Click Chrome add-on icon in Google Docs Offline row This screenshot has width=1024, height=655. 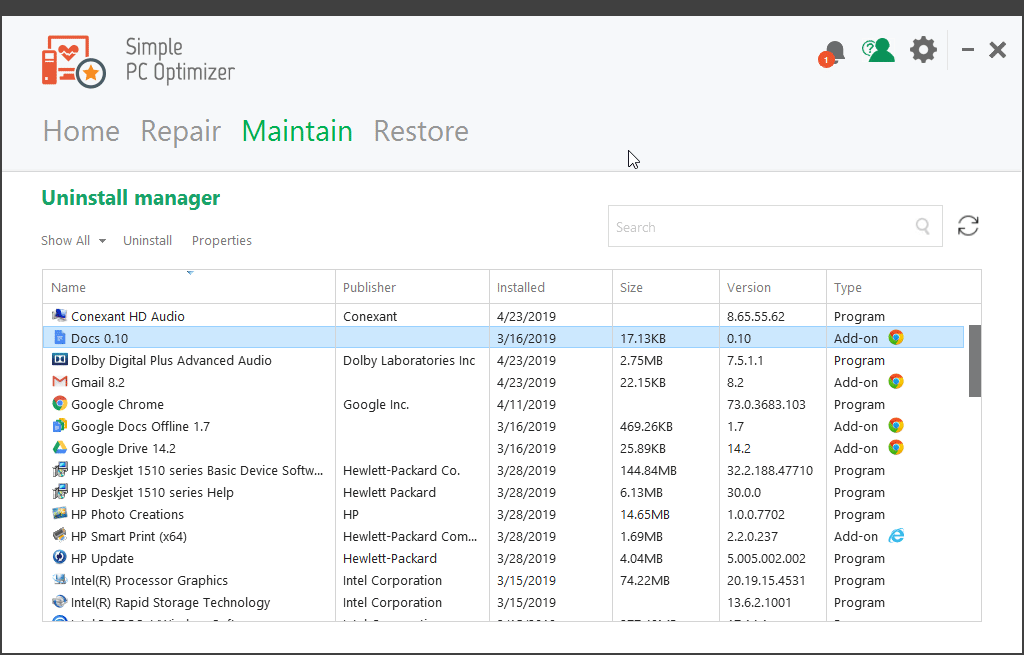896,426
